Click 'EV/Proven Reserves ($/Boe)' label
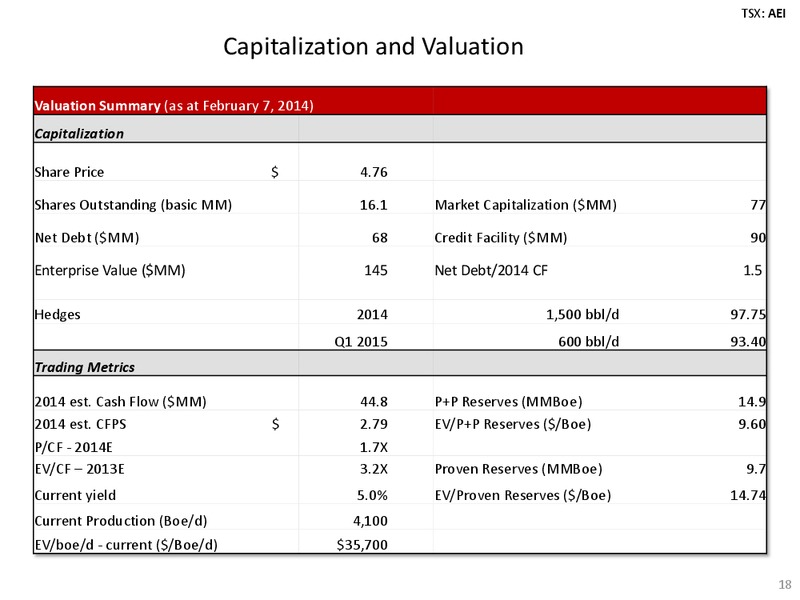The width and height of the screenshot is (800, 600). [523, 495]
